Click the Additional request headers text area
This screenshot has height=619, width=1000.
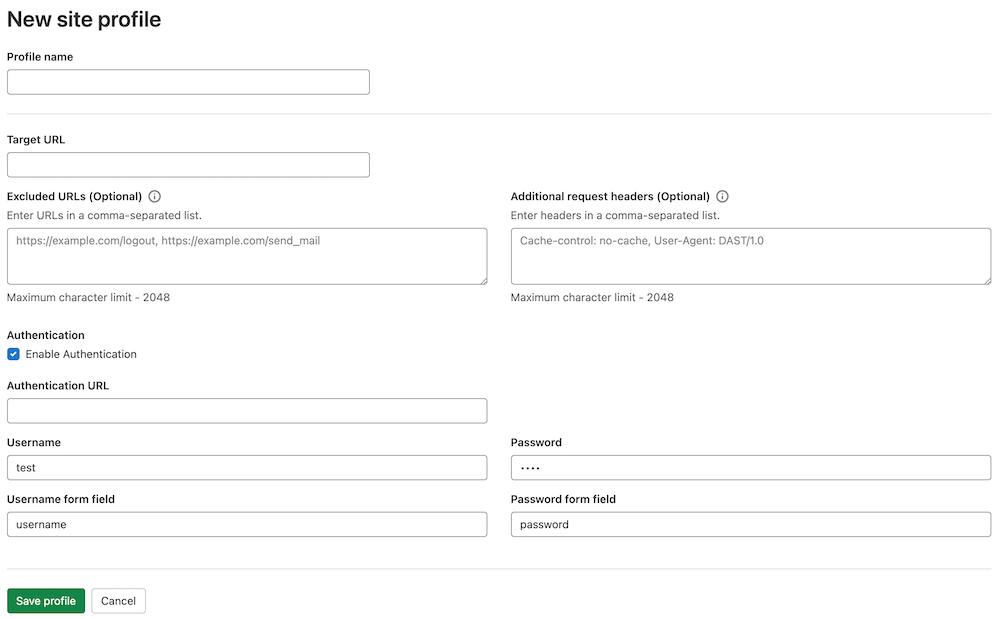point(750,256)
